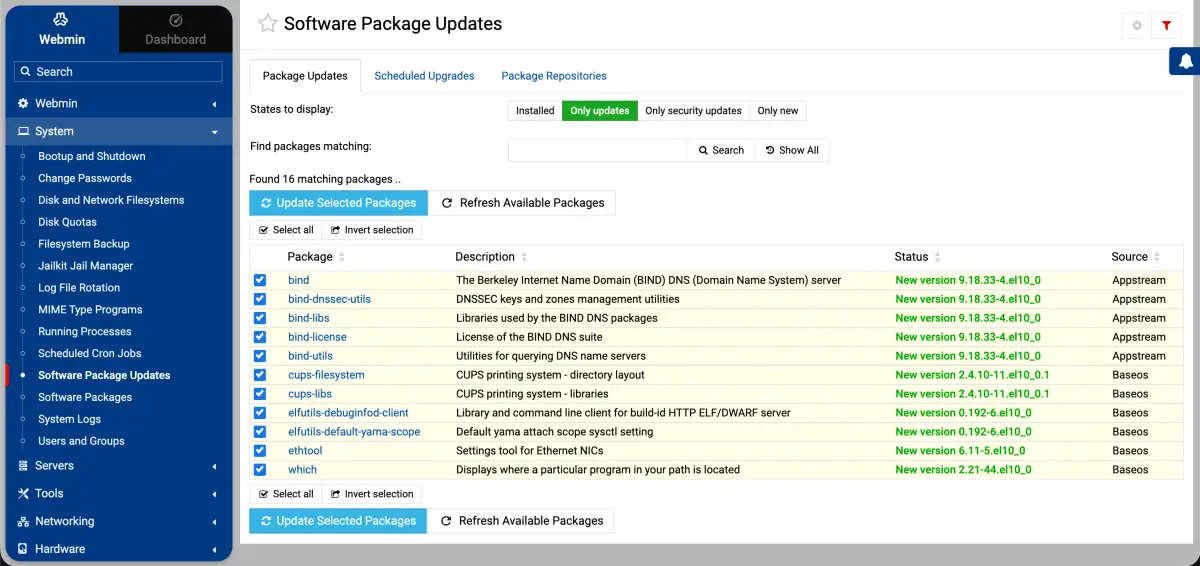Image resolution: width=1200 pixels, height=566 pixels.
Task: Click the Show All button
Action: (791, 150)
